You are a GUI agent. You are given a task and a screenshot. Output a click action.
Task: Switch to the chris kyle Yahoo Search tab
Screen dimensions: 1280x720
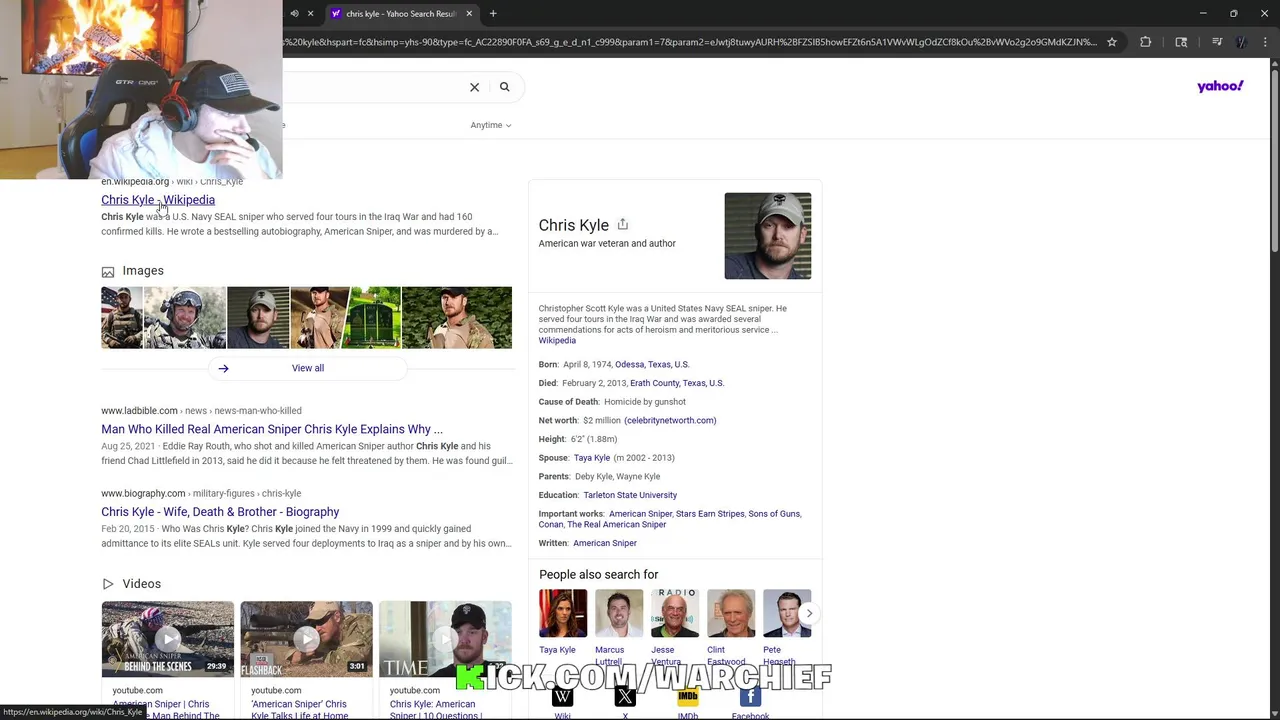pyautogui.click(x=400, y=14)
